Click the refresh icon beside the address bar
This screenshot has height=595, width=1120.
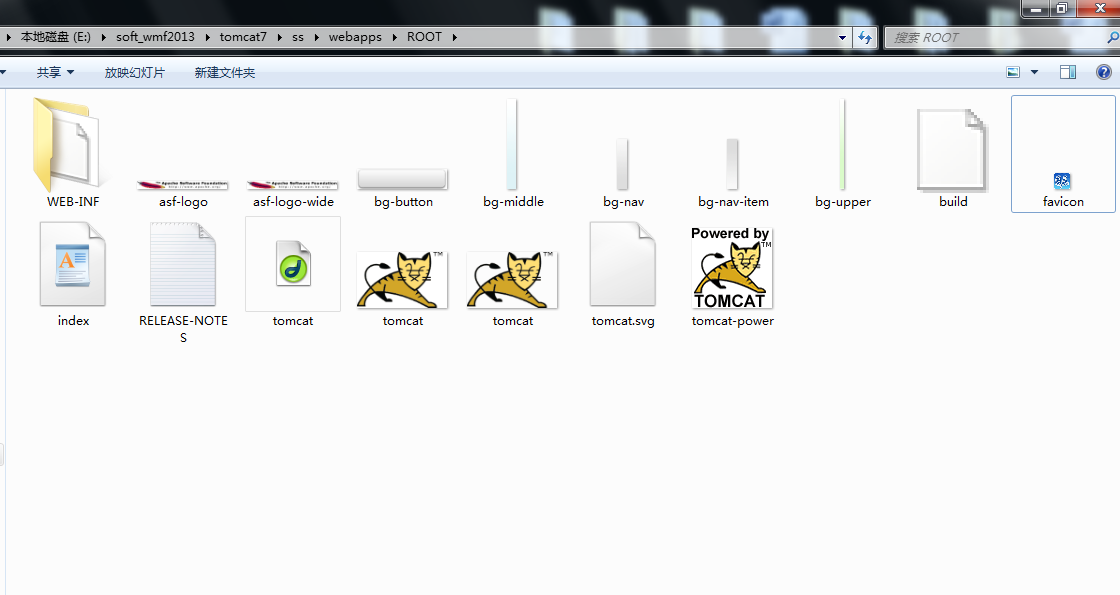click(865, 37)
